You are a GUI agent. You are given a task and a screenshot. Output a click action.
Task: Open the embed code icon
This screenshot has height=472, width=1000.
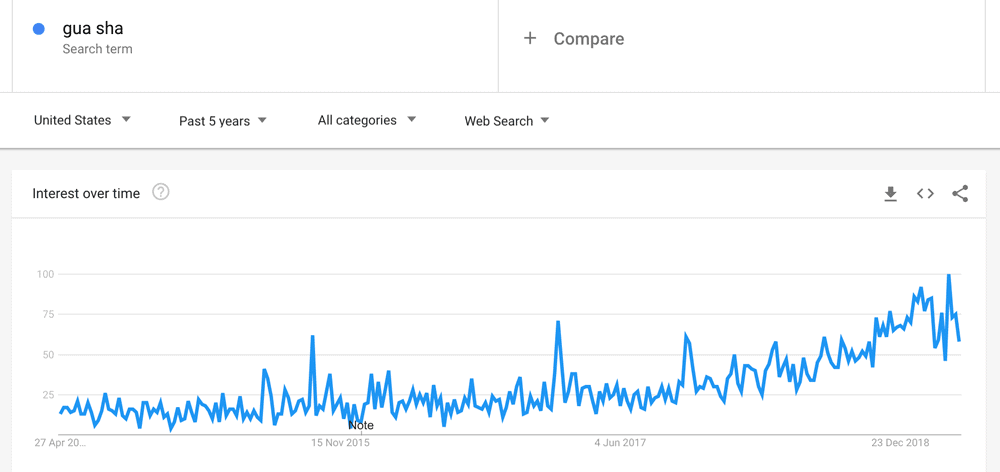pos(925,193)
